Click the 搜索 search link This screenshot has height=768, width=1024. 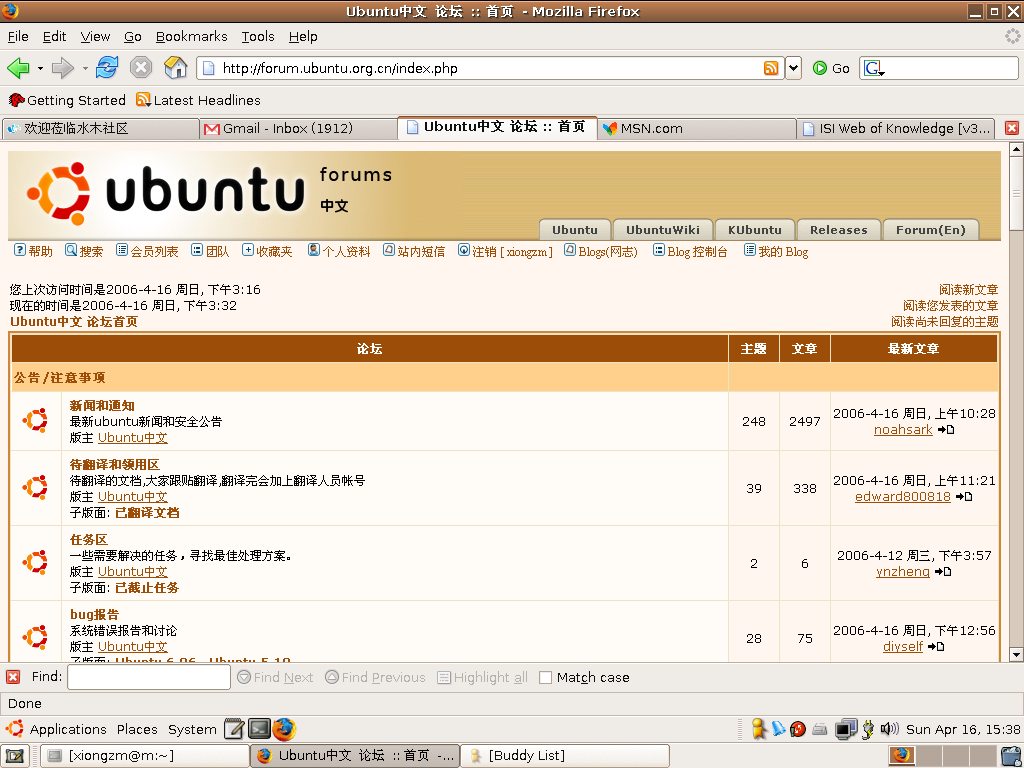[x=84, y=251]
